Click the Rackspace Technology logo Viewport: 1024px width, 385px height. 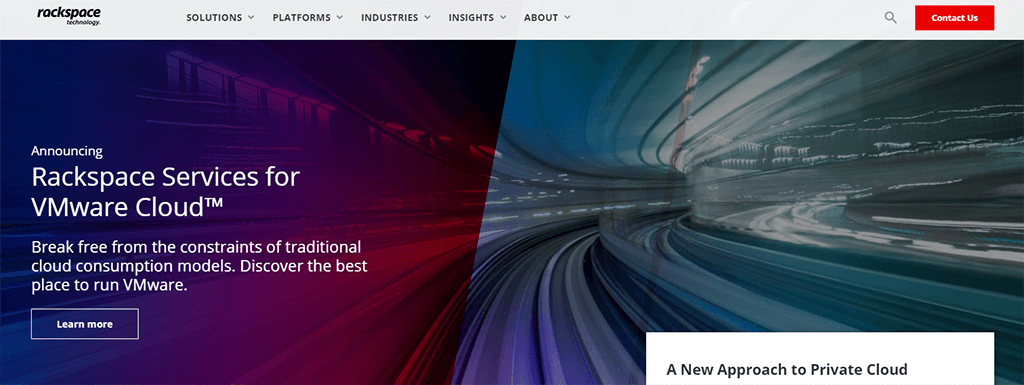69,16
